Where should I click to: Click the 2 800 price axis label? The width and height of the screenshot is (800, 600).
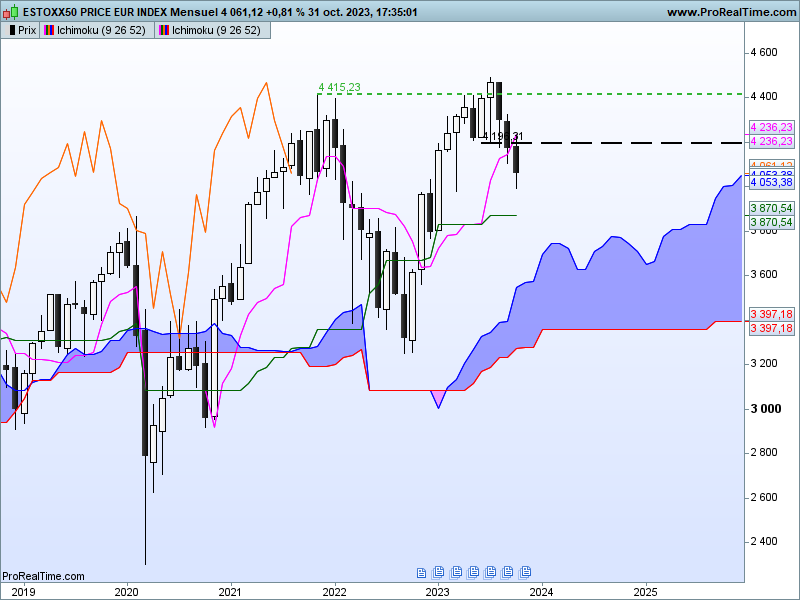click(764, 453)
